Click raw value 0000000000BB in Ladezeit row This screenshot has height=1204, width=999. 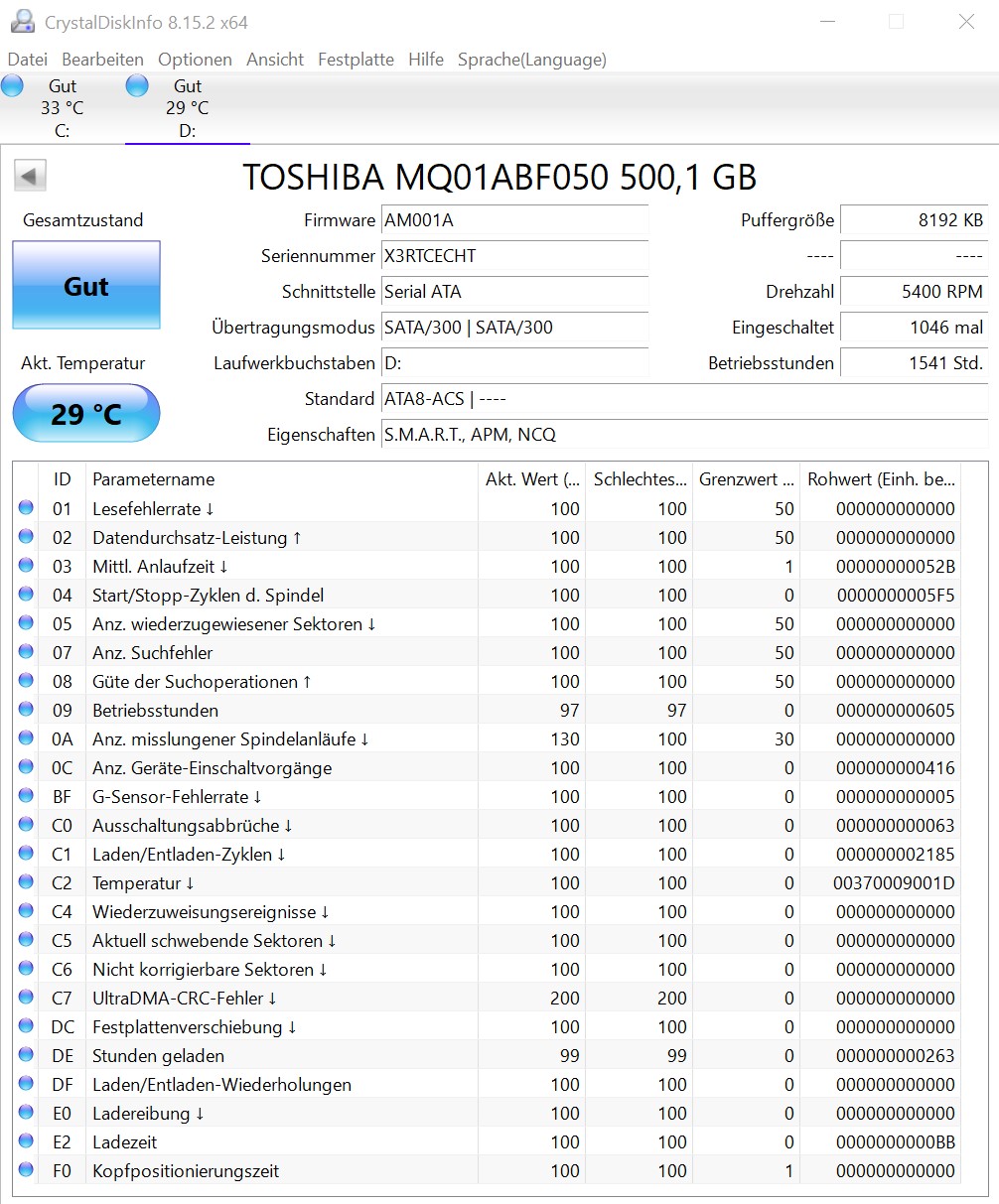(x=896, y=1142)
